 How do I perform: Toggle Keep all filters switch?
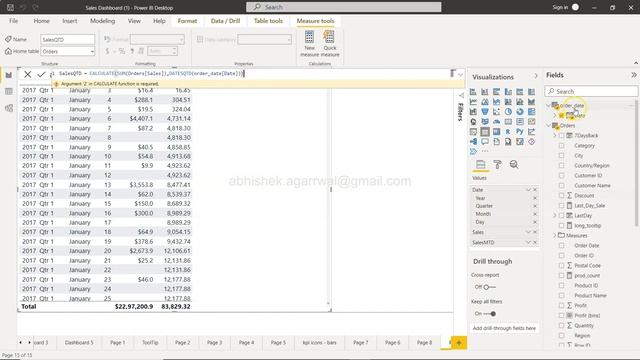tap(489, 313)
